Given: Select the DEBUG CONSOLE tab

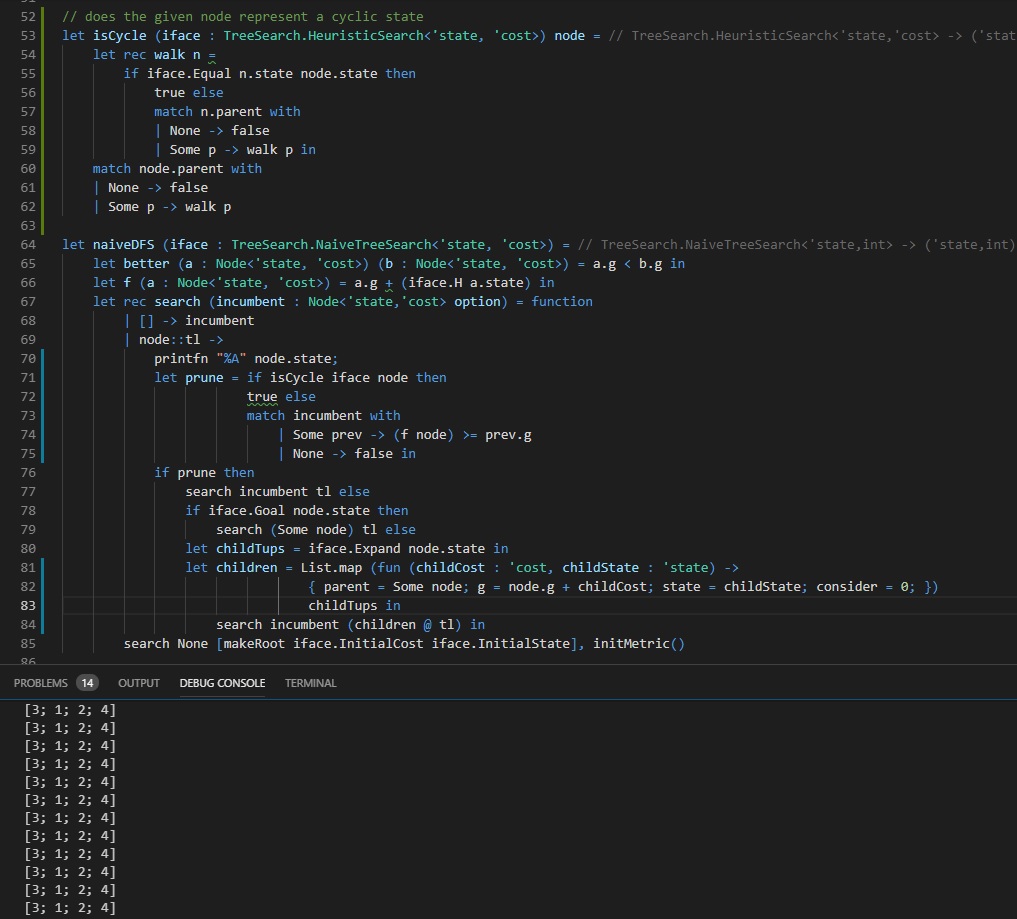Looking at the screenshot, I should (222, 683).
